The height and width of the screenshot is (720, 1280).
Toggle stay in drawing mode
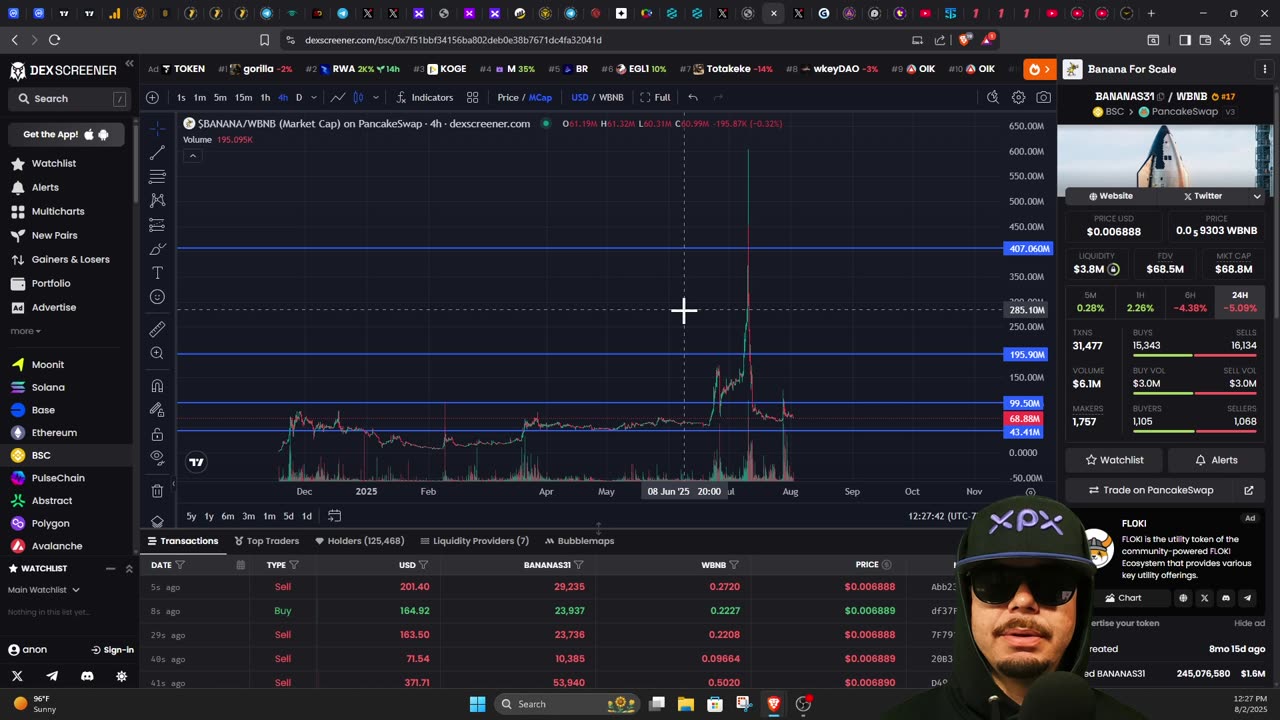coord(157,410)
